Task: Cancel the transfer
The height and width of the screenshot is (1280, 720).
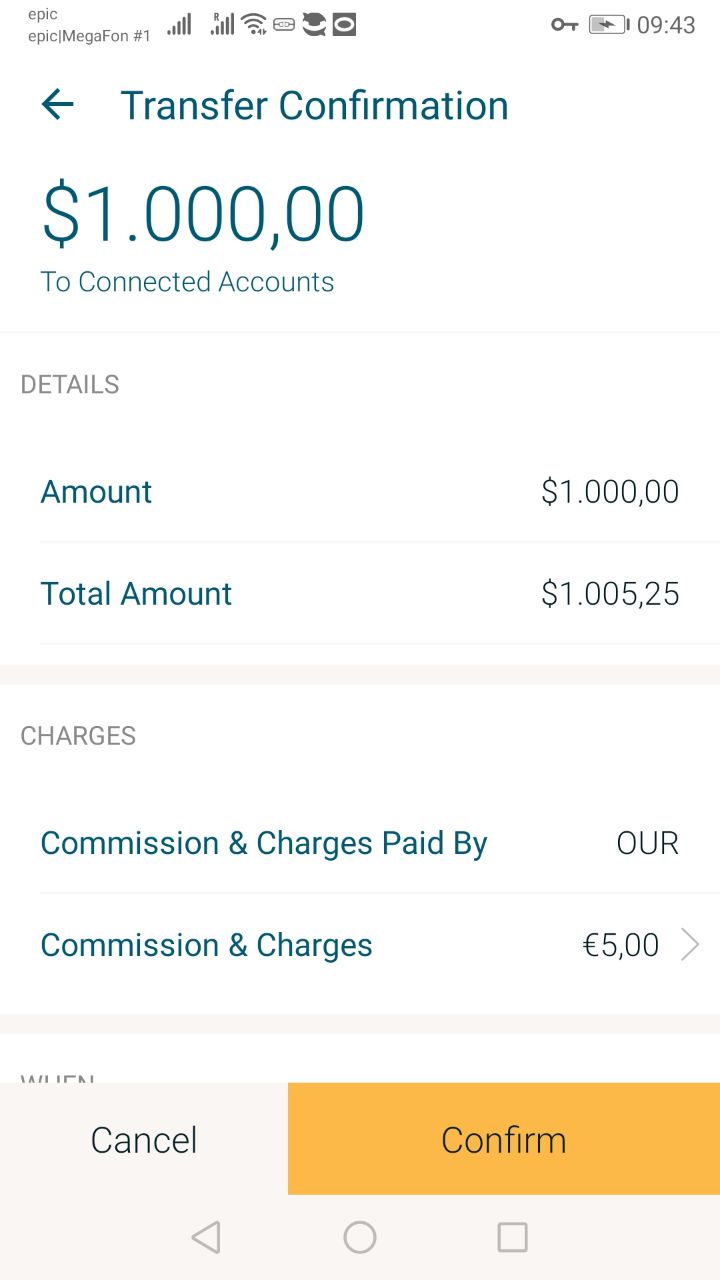Action: tap(144, 1139)
